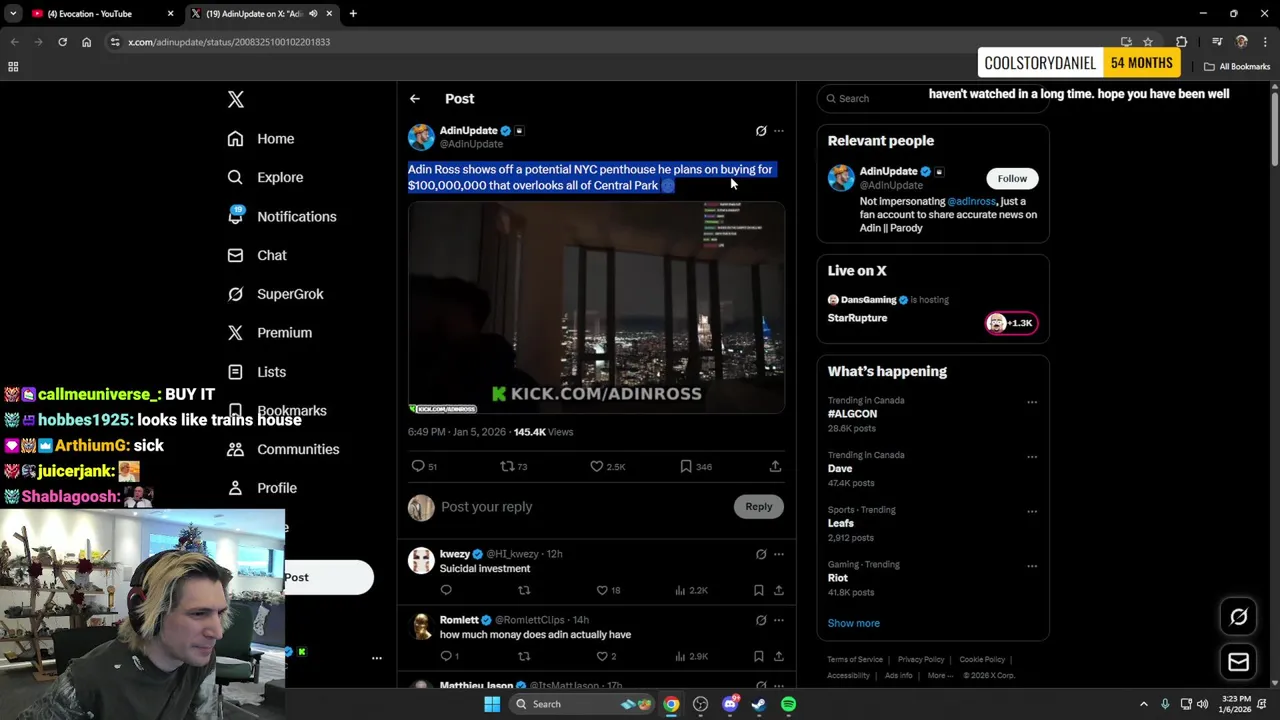Open the more menu on Romlett's reply

pos(779,620)
